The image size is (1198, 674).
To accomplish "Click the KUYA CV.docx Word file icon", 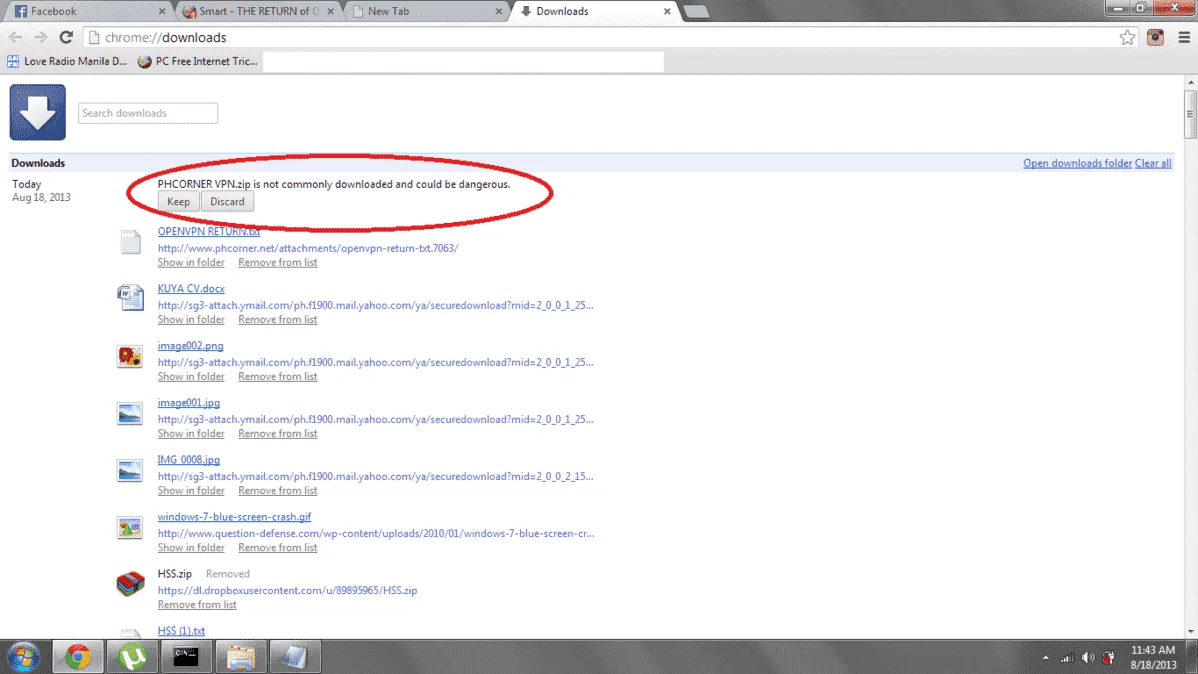I will [x=130, y=297].
